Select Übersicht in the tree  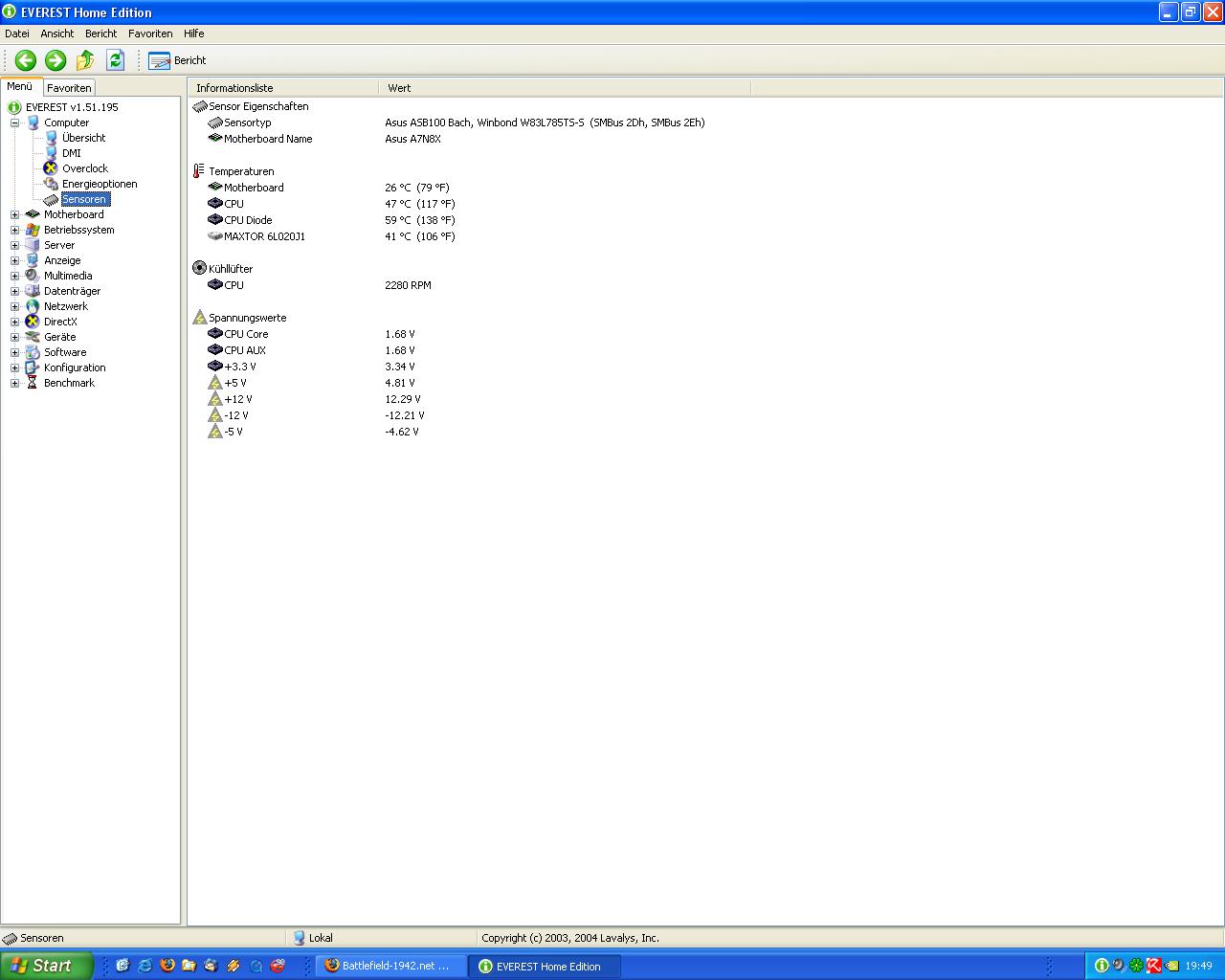(83, 138)
